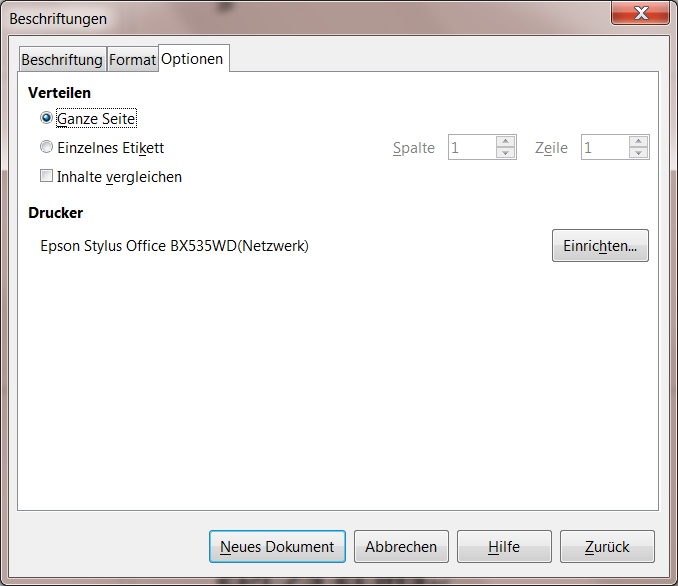This screenshot has width=678, height=586.
Task: Decrease the Zeile value with down arrow
Action: click(x=639, y=153)
